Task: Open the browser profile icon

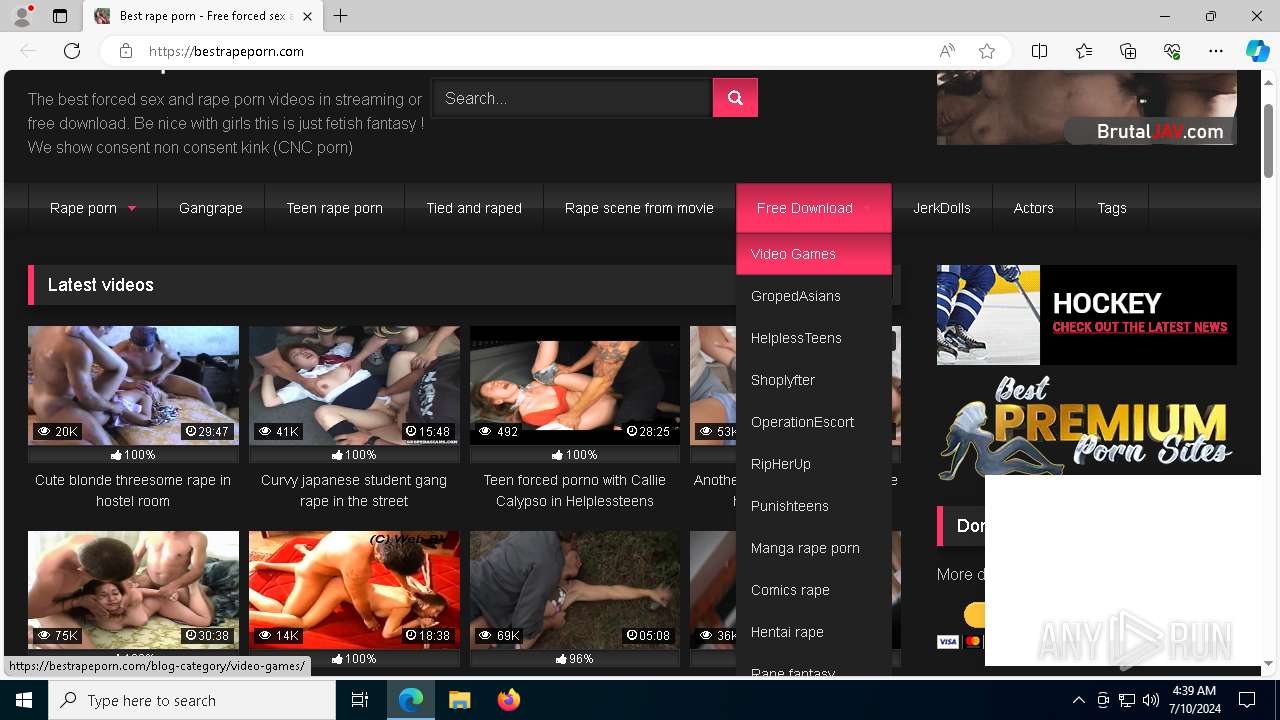Action: (x=22, y=16)
